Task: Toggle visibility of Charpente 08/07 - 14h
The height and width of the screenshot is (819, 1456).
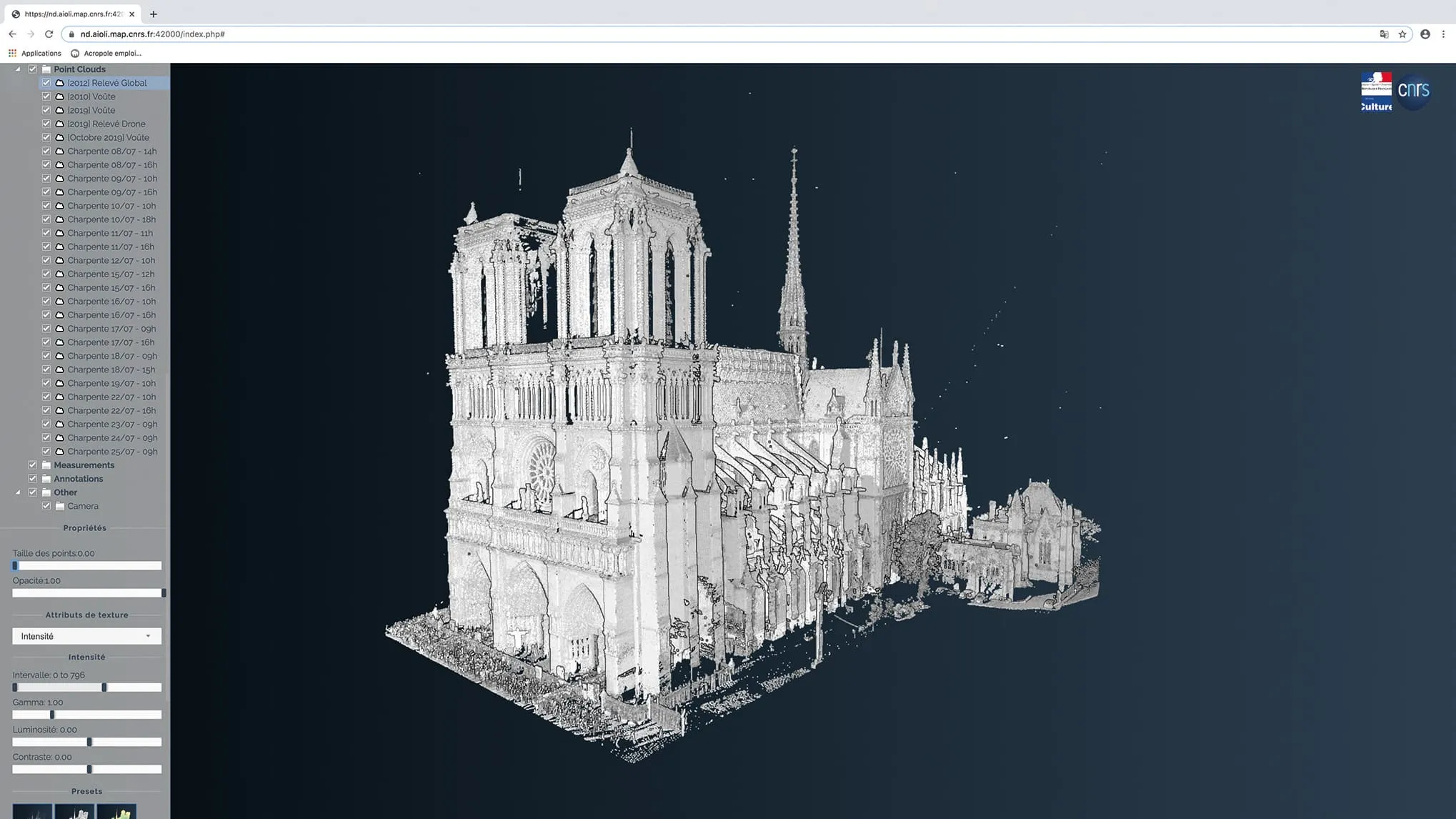Action: (x=46, y=151)
